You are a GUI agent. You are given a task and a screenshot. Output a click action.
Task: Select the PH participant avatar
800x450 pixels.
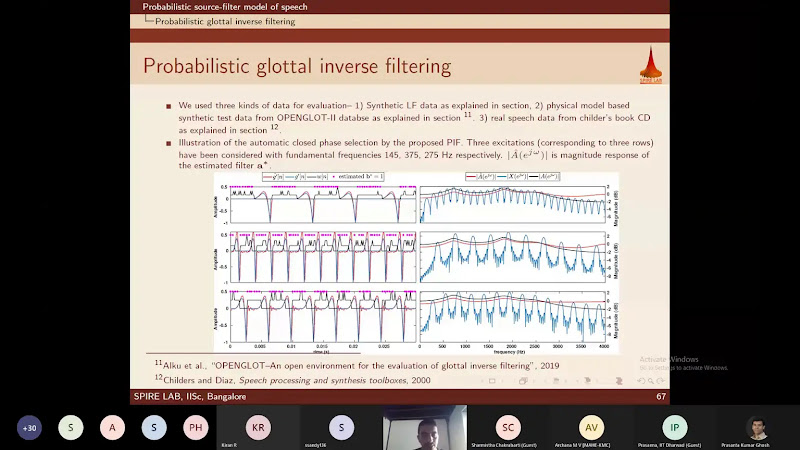click(195, 428)
